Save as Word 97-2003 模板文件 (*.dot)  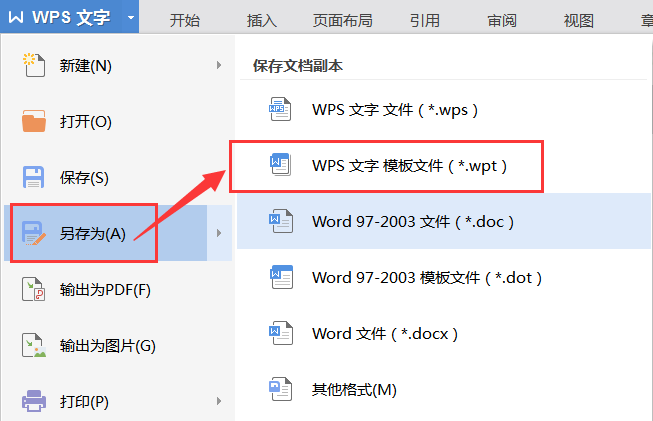tap(444, 277)
